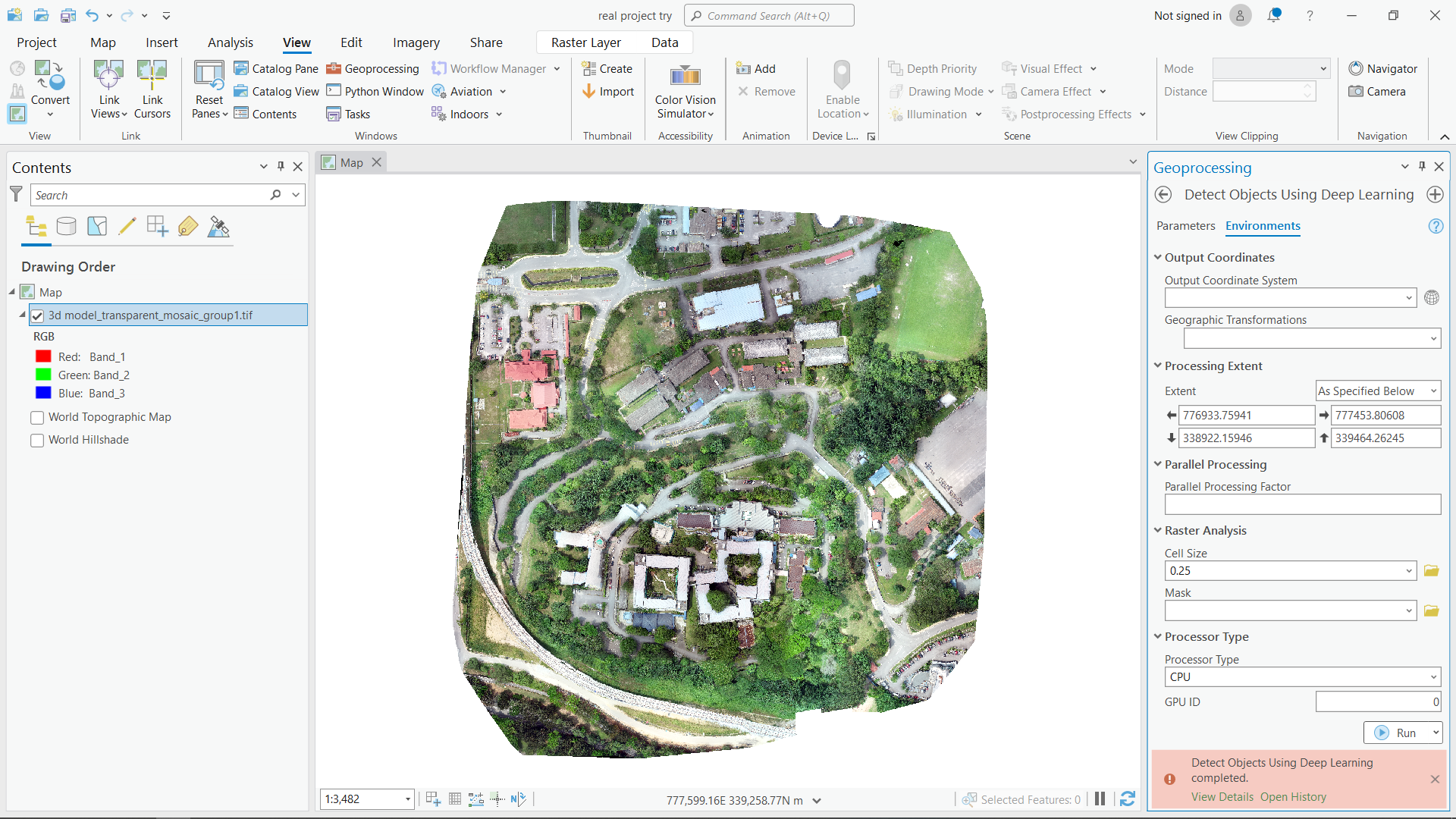The height and width of the screenshot is (819, 1456).
Task: Enable the World Topographic Map layer
Action: (x=36, y=417)
